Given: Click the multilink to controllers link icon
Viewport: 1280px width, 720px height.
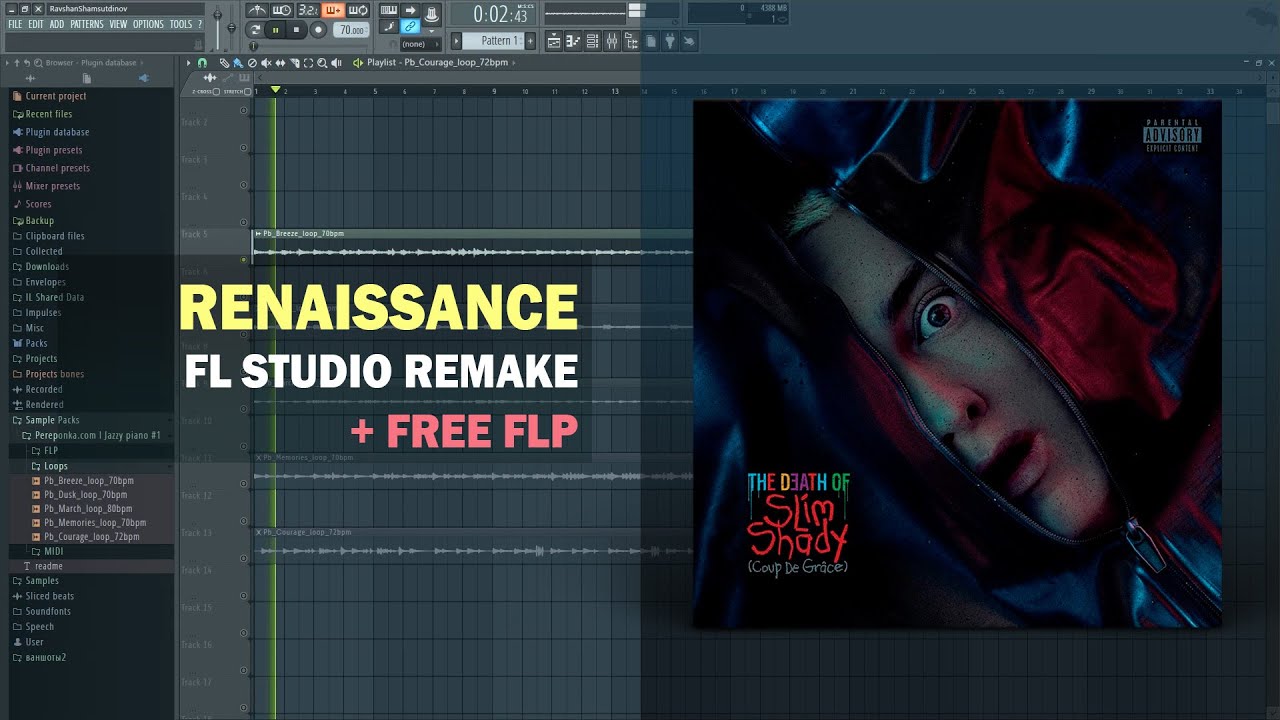Looking at the screenshot, I should (x=410, y=27).
